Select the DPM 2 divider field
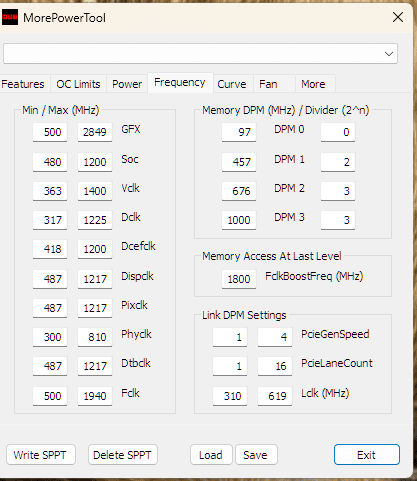Image resolution: width=417 pixels, height=481 pixels. pos(338,191)
